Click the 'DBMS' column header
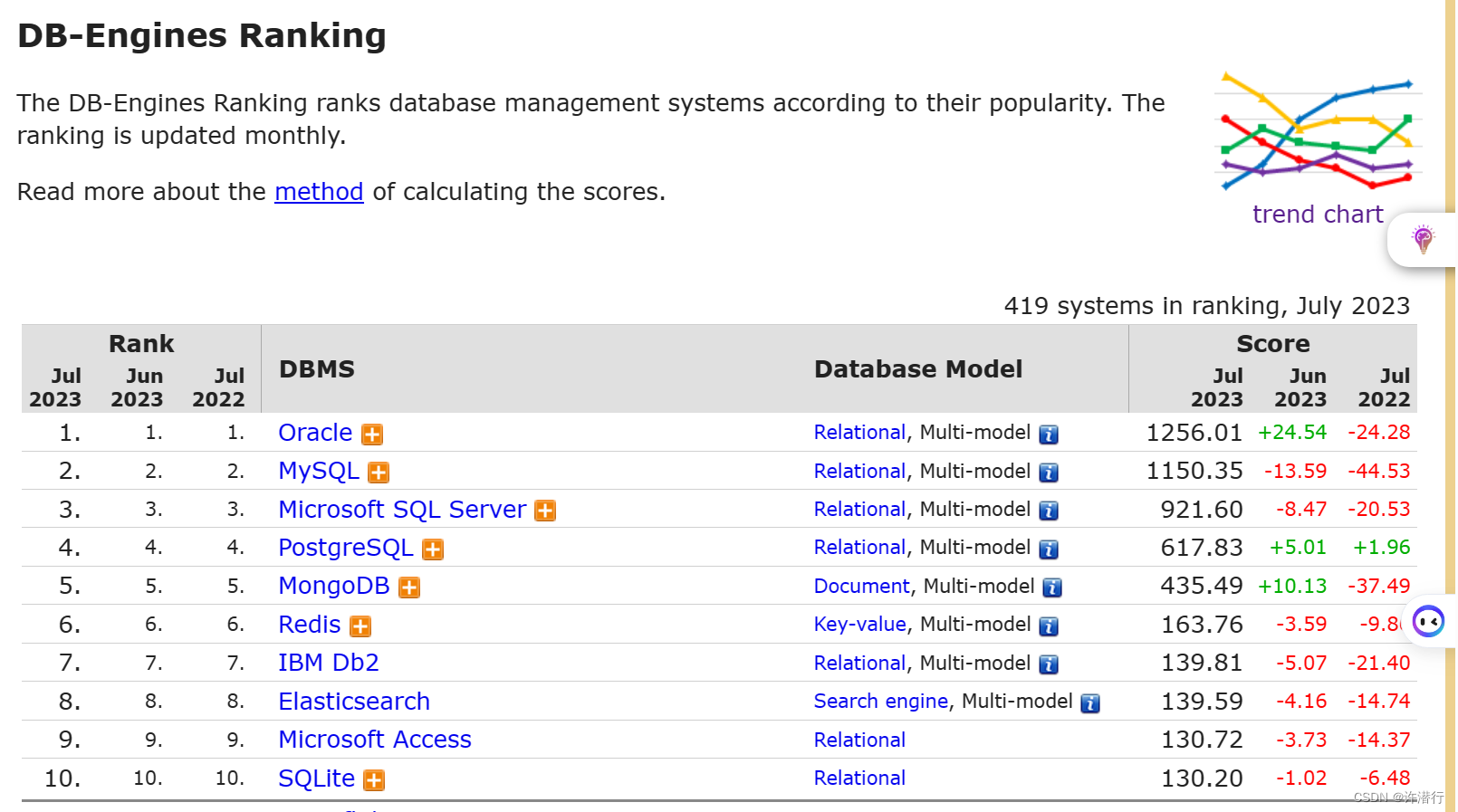The height and width of the screenshot is (812, 1458). click(x=317, y=369)
